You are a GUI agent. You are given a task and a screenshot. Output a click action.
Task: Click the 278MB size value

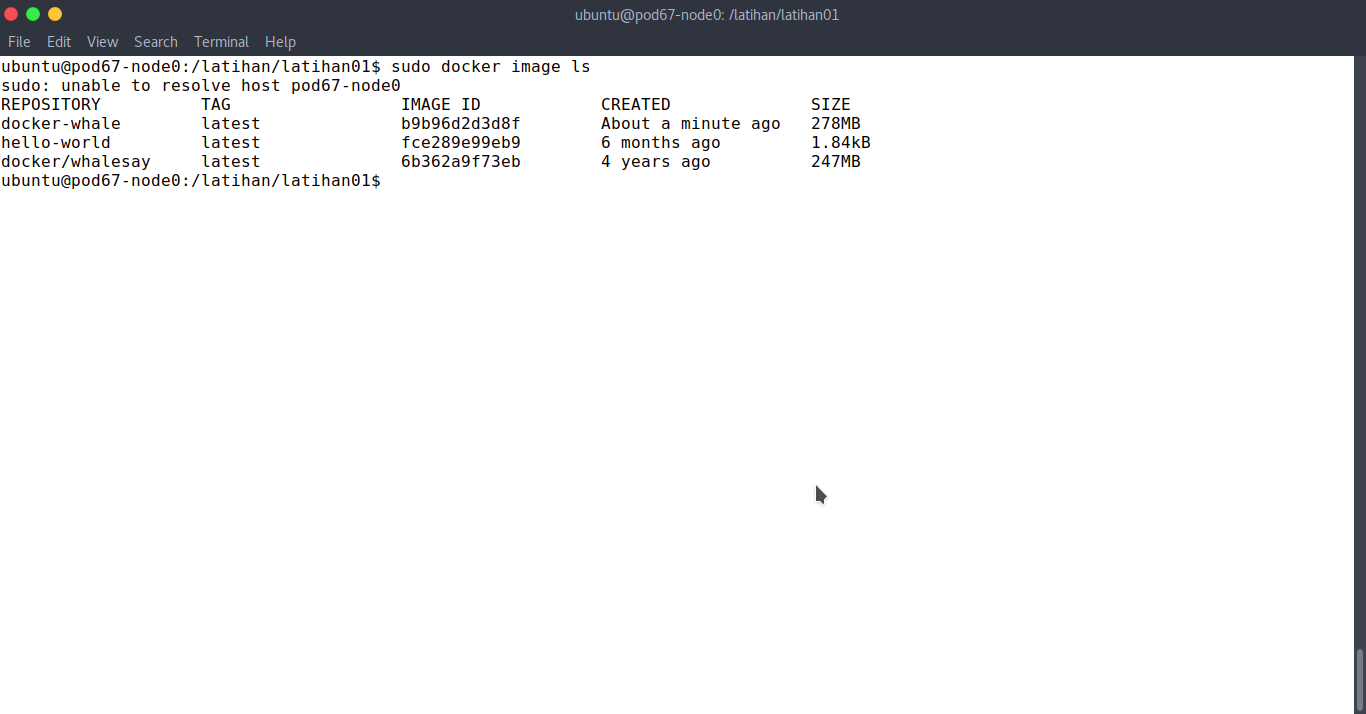pos(836,124)
